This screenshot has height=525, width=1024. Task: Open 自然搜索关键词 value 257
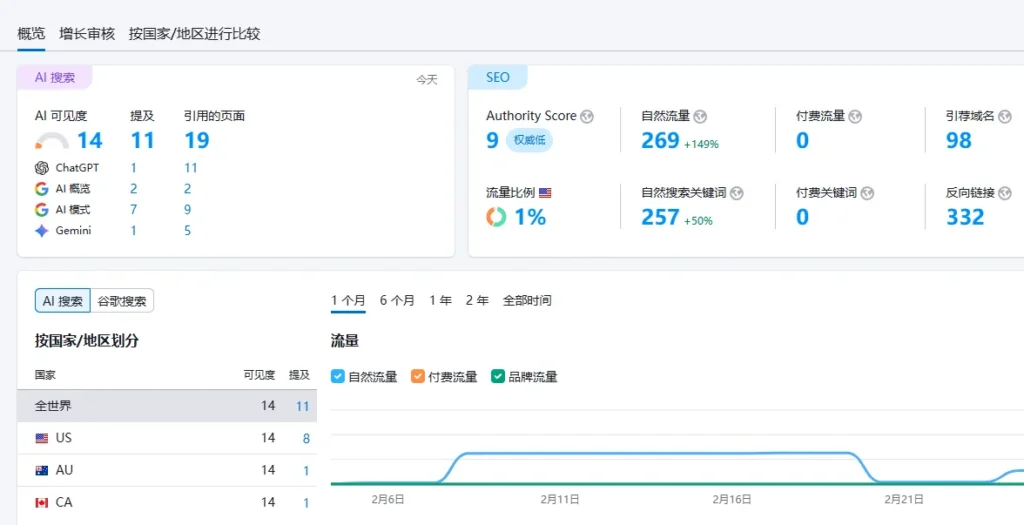tap(660, 217)
